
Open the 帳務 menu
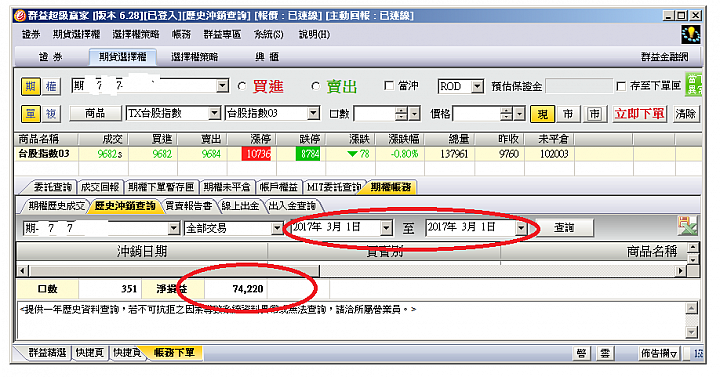[181, 34]
